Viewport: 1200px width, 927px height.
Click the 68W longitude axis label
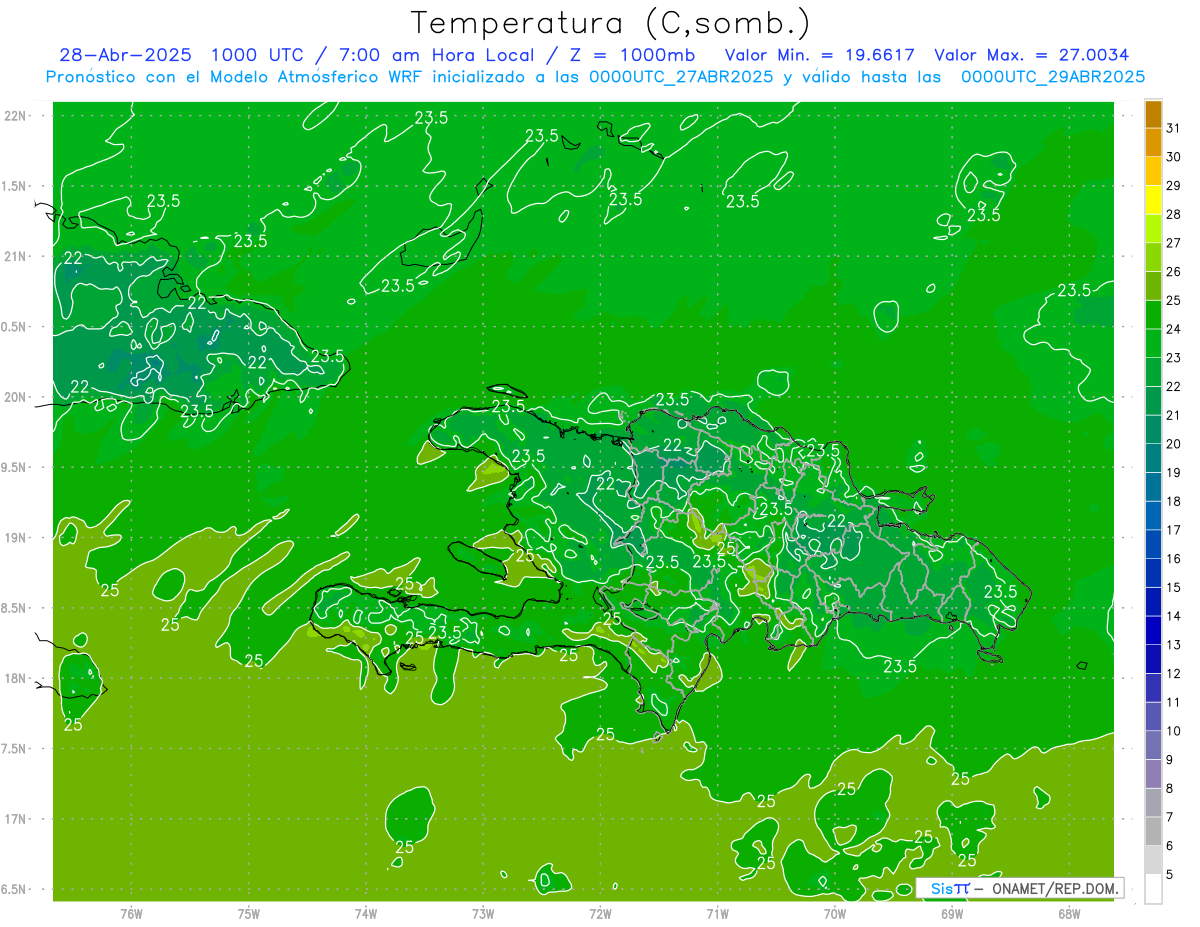tap(1069, 913)
